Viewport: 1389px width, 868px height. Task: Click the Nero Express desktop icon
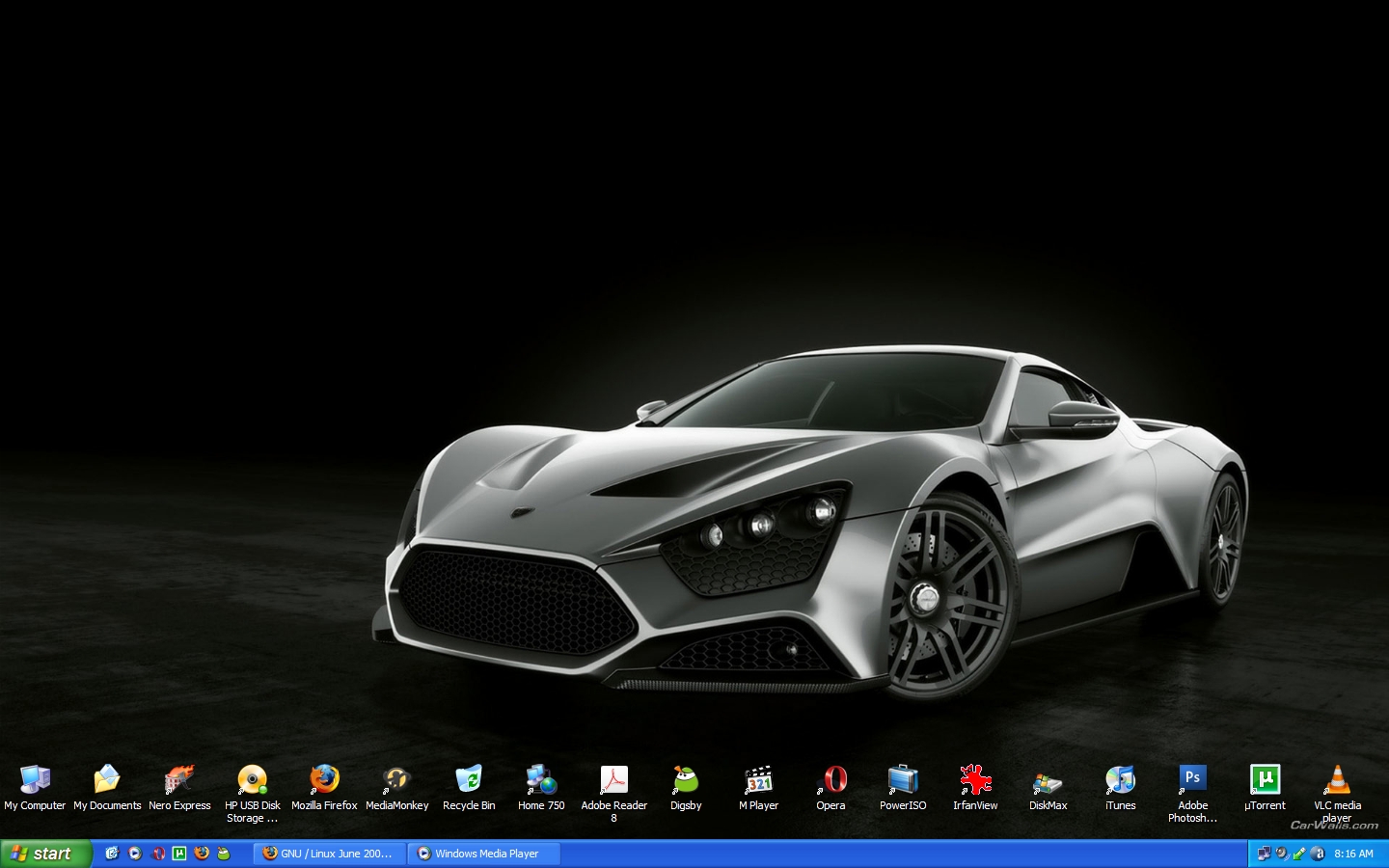coord(179,780)
